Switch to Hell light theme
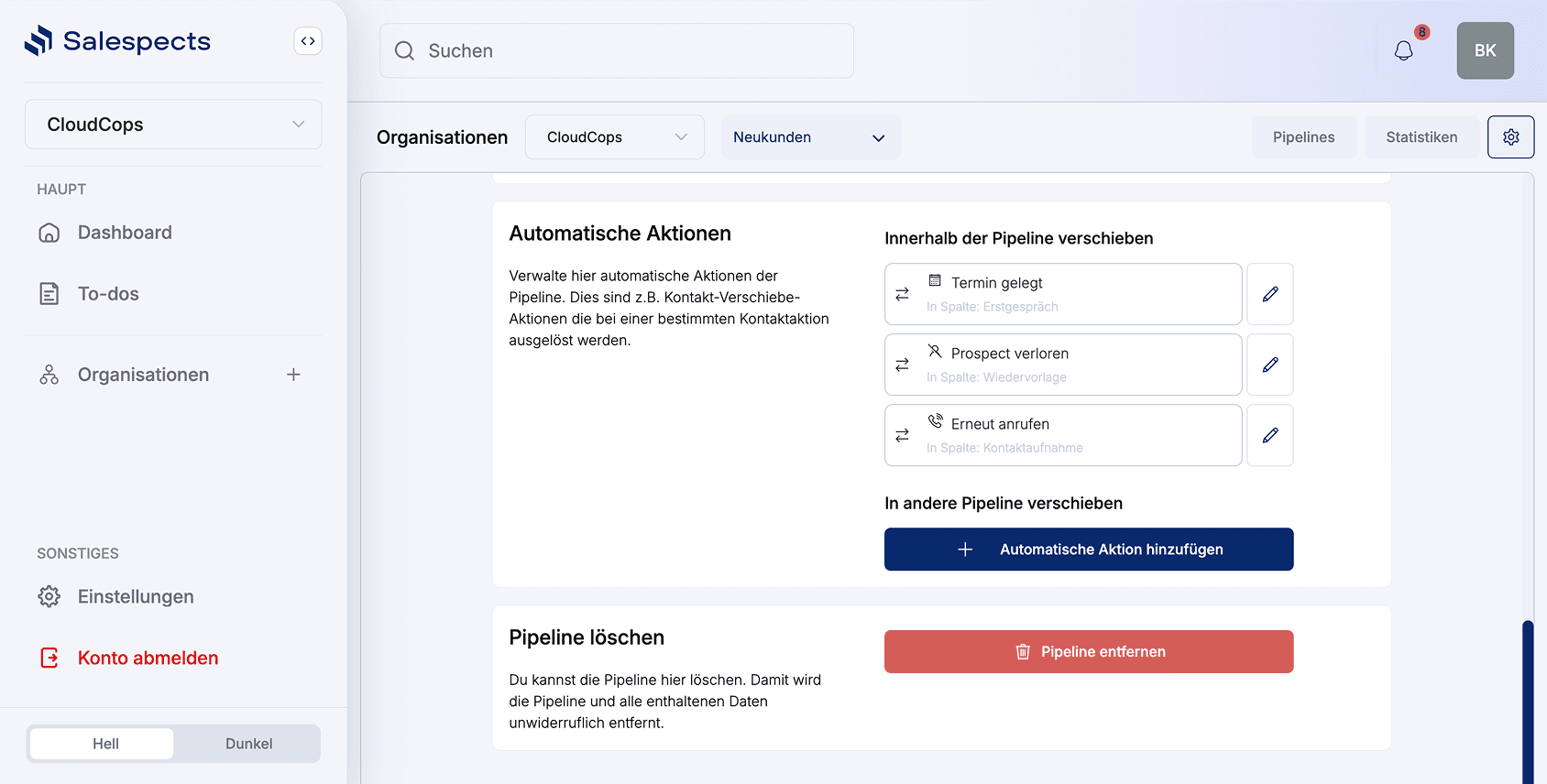1547x784 pixels. pyautogui.click(x=105, y=744)
